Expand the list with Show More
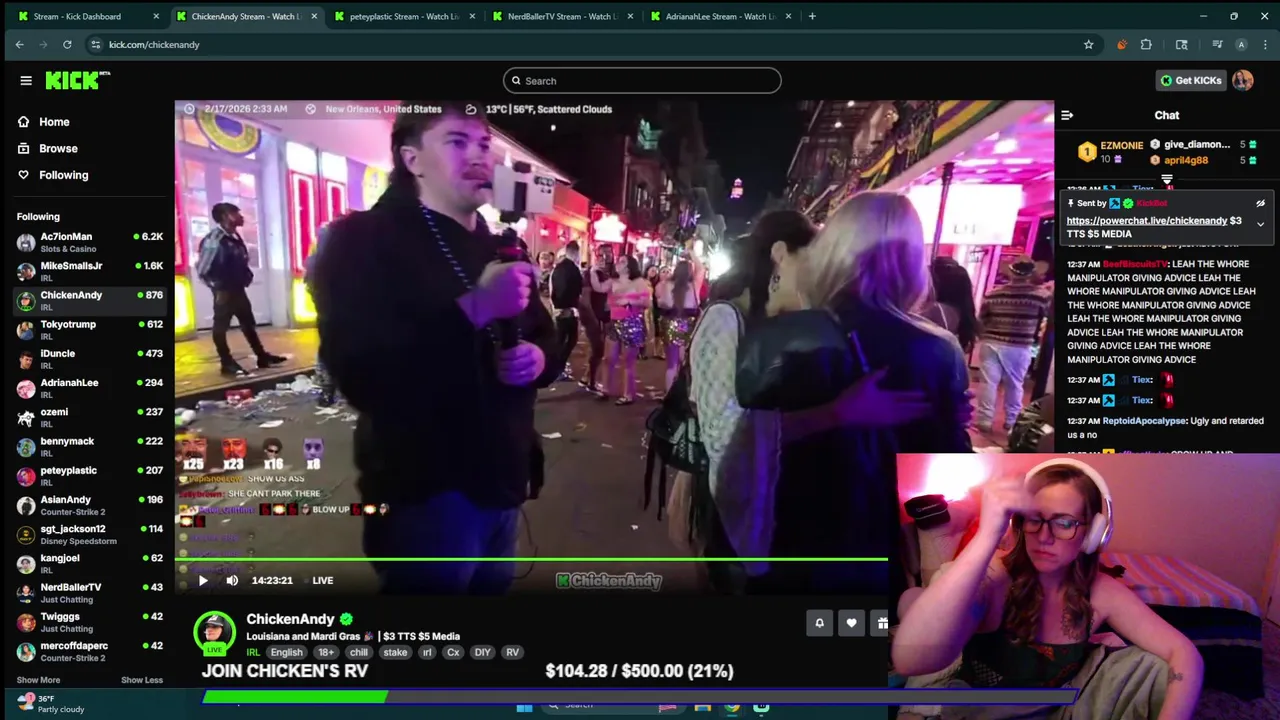Image resolution: width=1280 pixels, height=720 pixels. (x=38, y=680)
